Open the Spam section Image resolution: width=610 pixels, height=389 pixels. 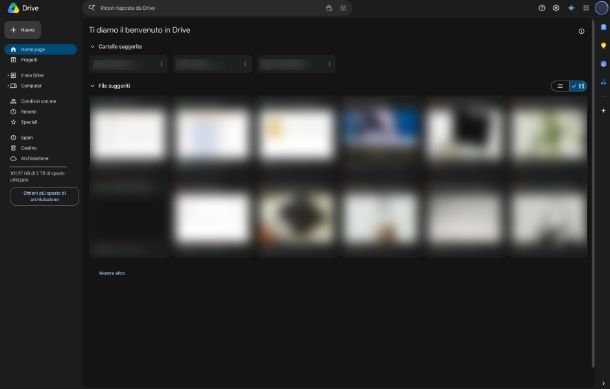pyautogui.click(x=27, y=138)
